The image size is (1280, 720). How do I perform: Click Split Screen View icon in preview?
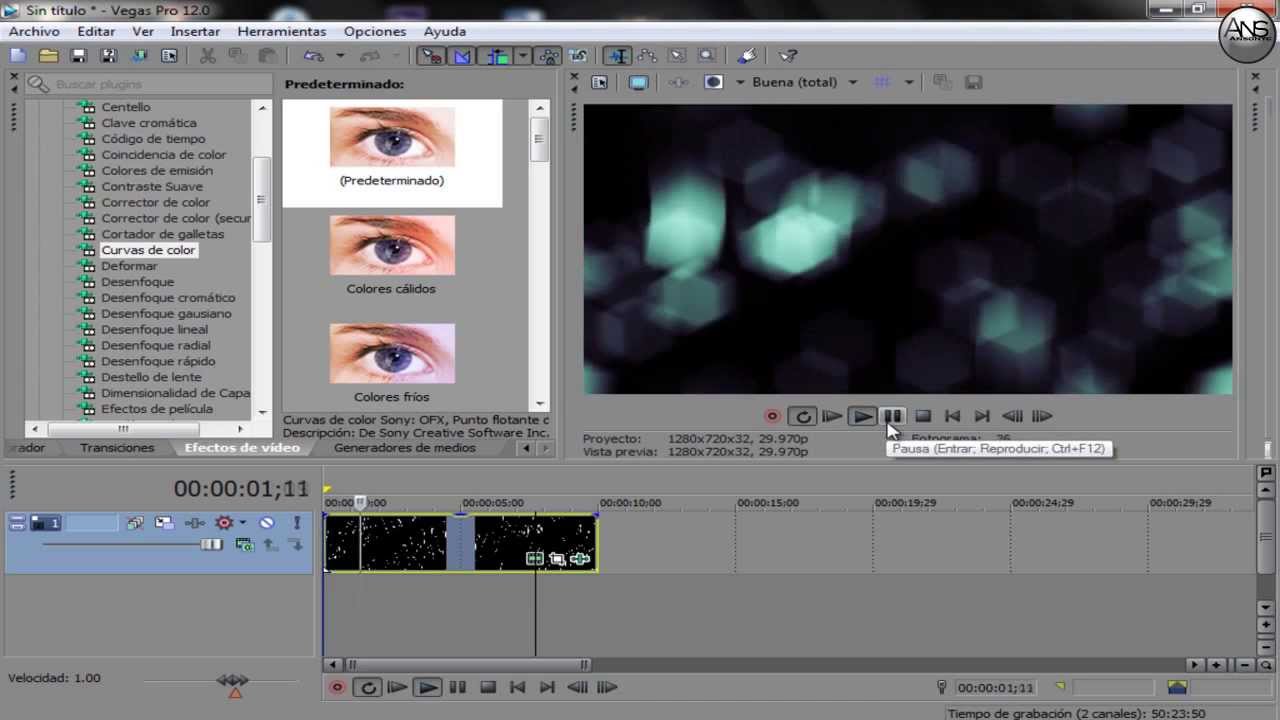[x=714, y=83]
